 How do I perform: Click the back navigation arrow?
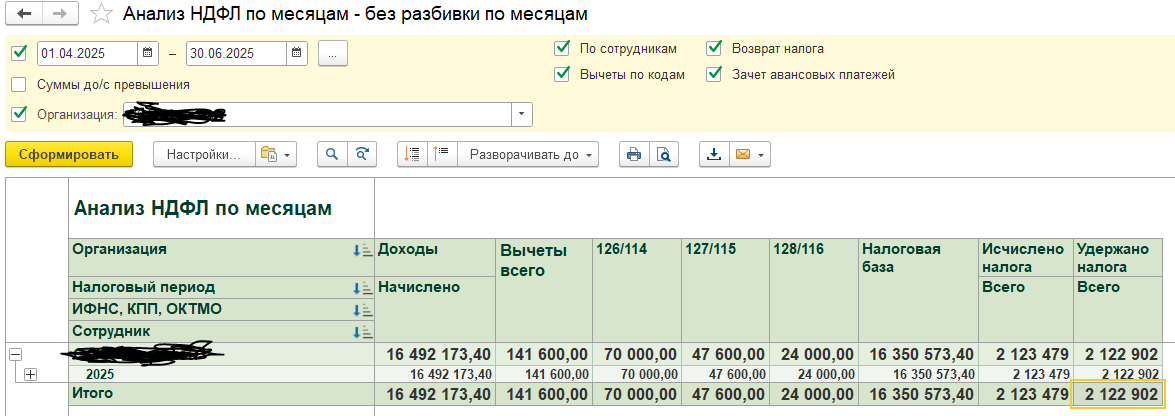[25, 14]
